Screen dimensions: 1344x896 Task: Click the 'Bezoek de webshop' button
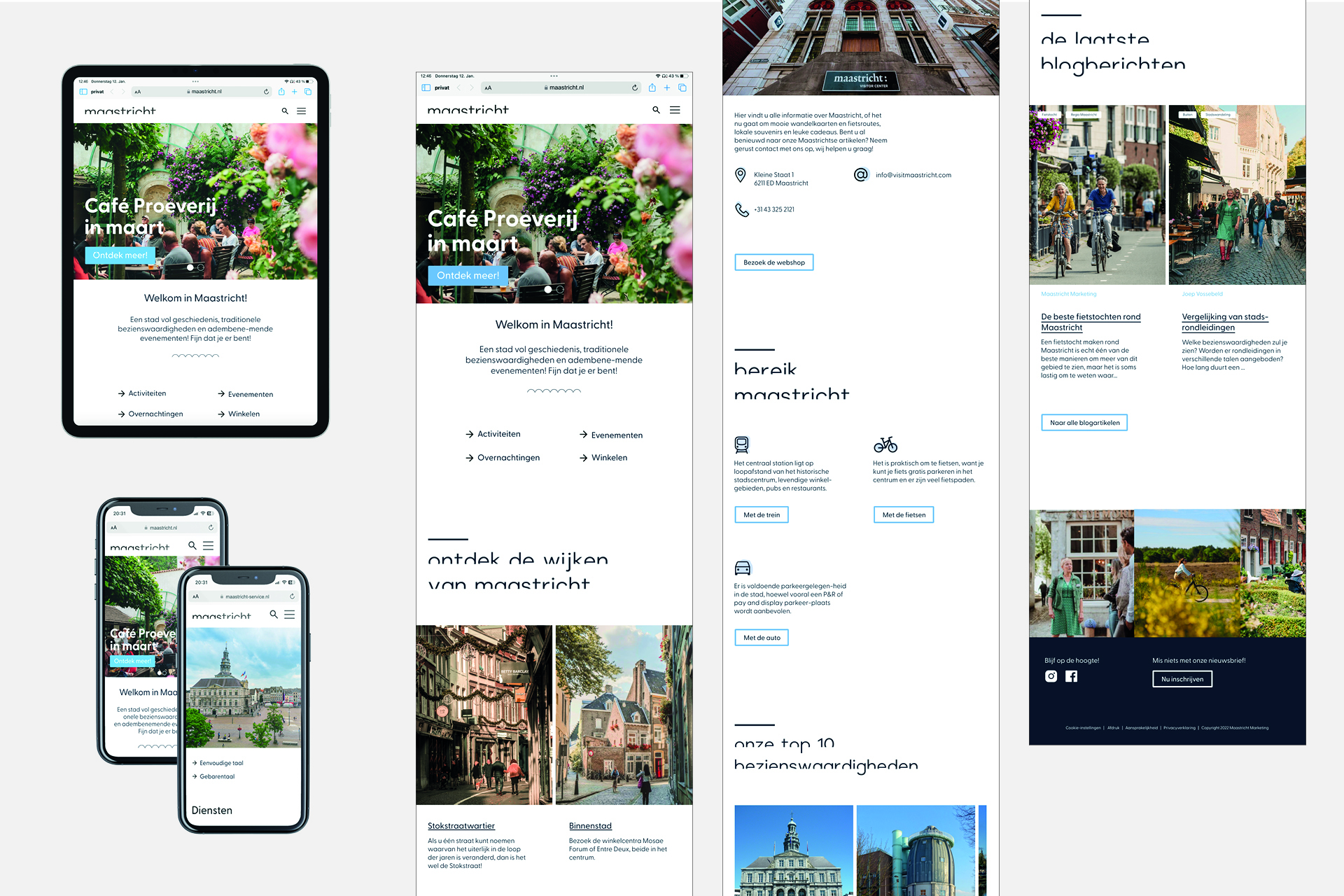click(774, 262)
